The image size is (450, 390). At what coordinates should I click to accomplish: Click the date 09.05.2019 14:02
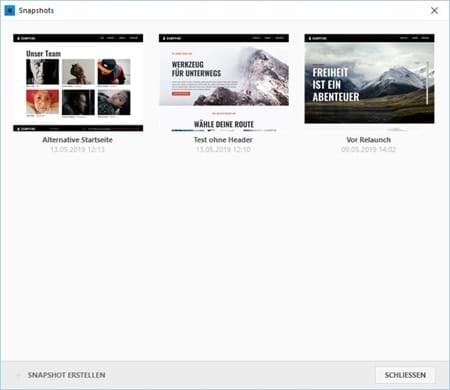368,149
